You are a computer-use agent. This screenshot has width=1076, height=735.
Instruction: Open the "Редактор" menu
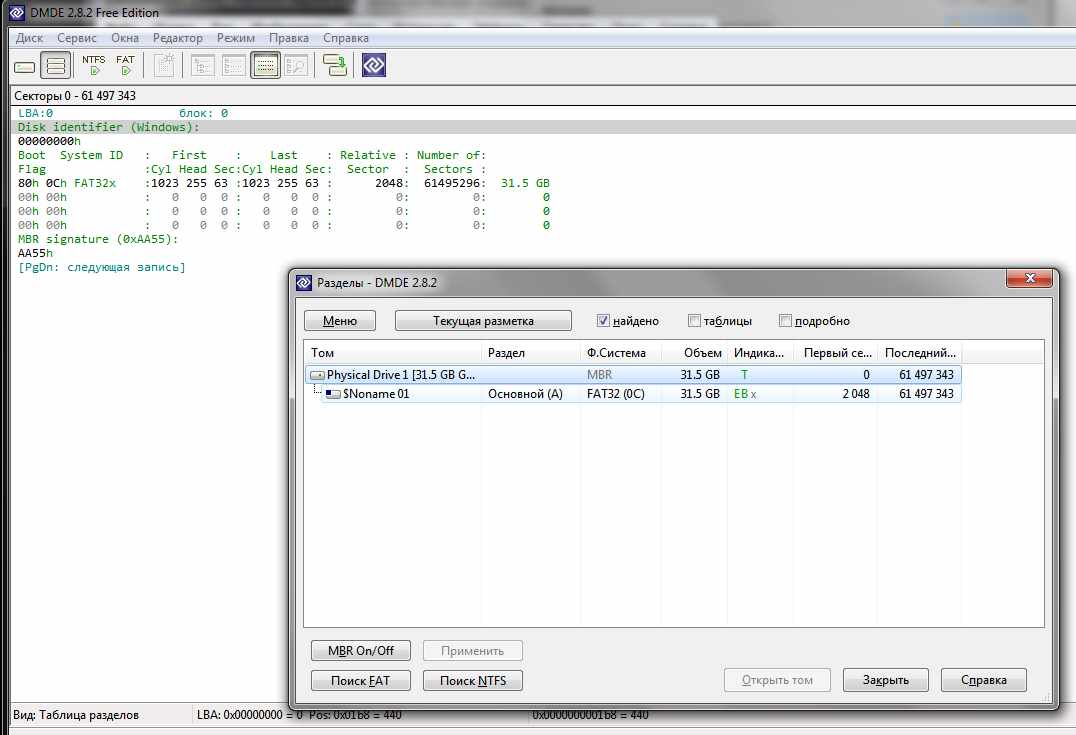click(x=178, y=38)
